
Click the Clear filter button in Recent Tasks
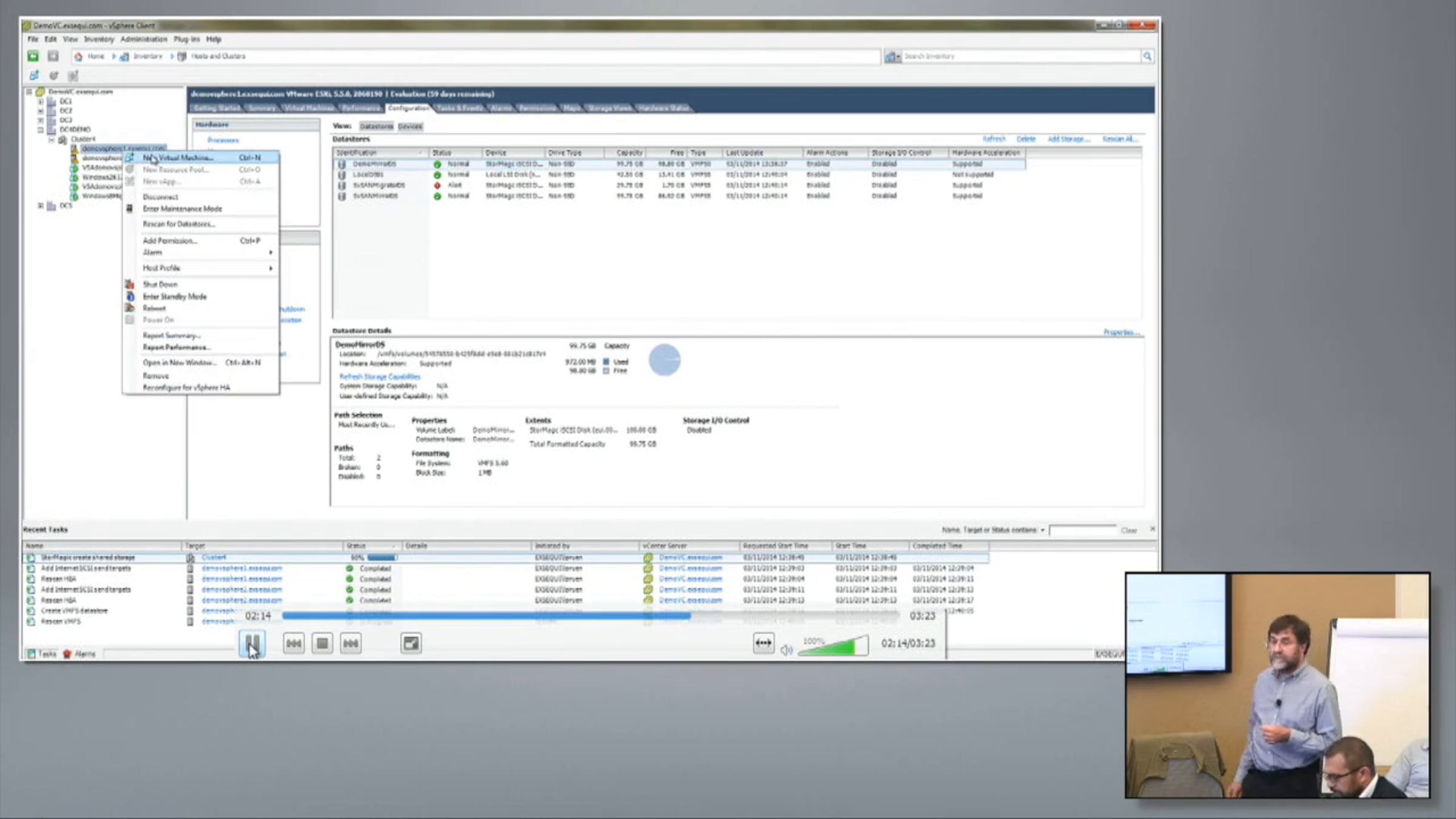1128,531
